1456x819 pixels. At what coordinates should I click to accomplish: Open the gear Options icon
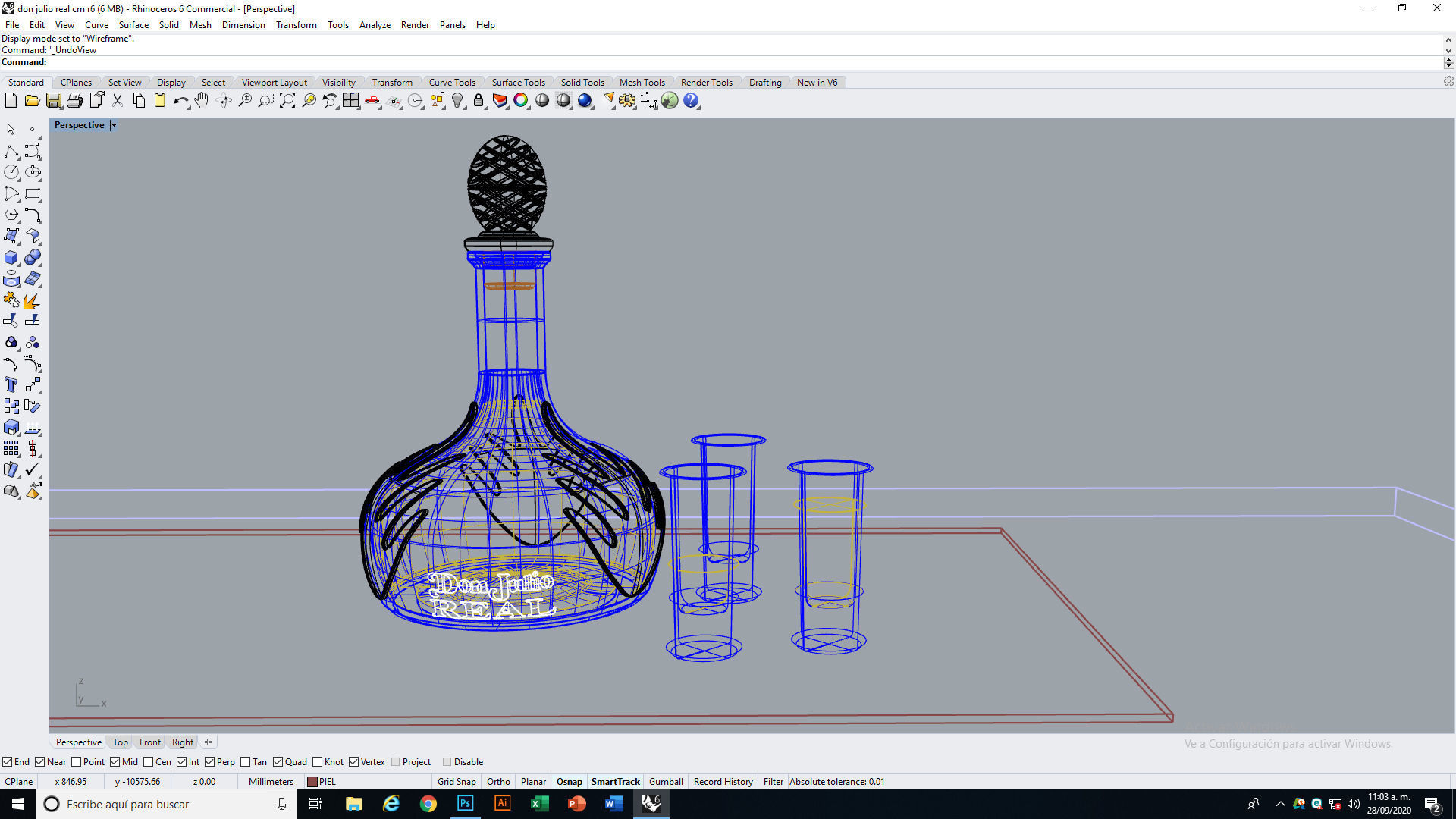[x=627, y=101]
